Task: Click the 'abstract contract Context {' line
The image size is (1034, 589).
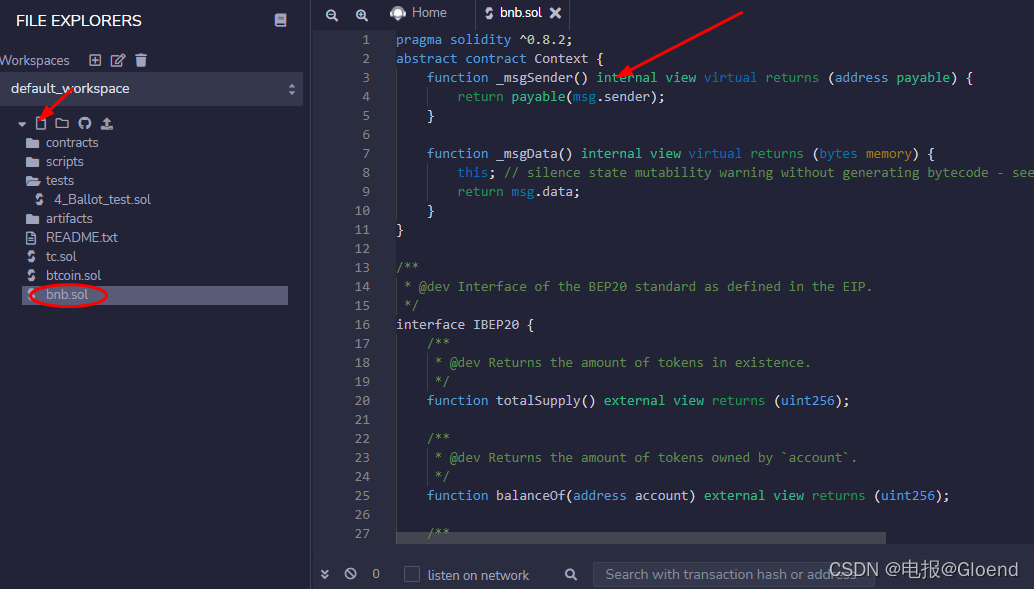Action: tap(499, 59)
